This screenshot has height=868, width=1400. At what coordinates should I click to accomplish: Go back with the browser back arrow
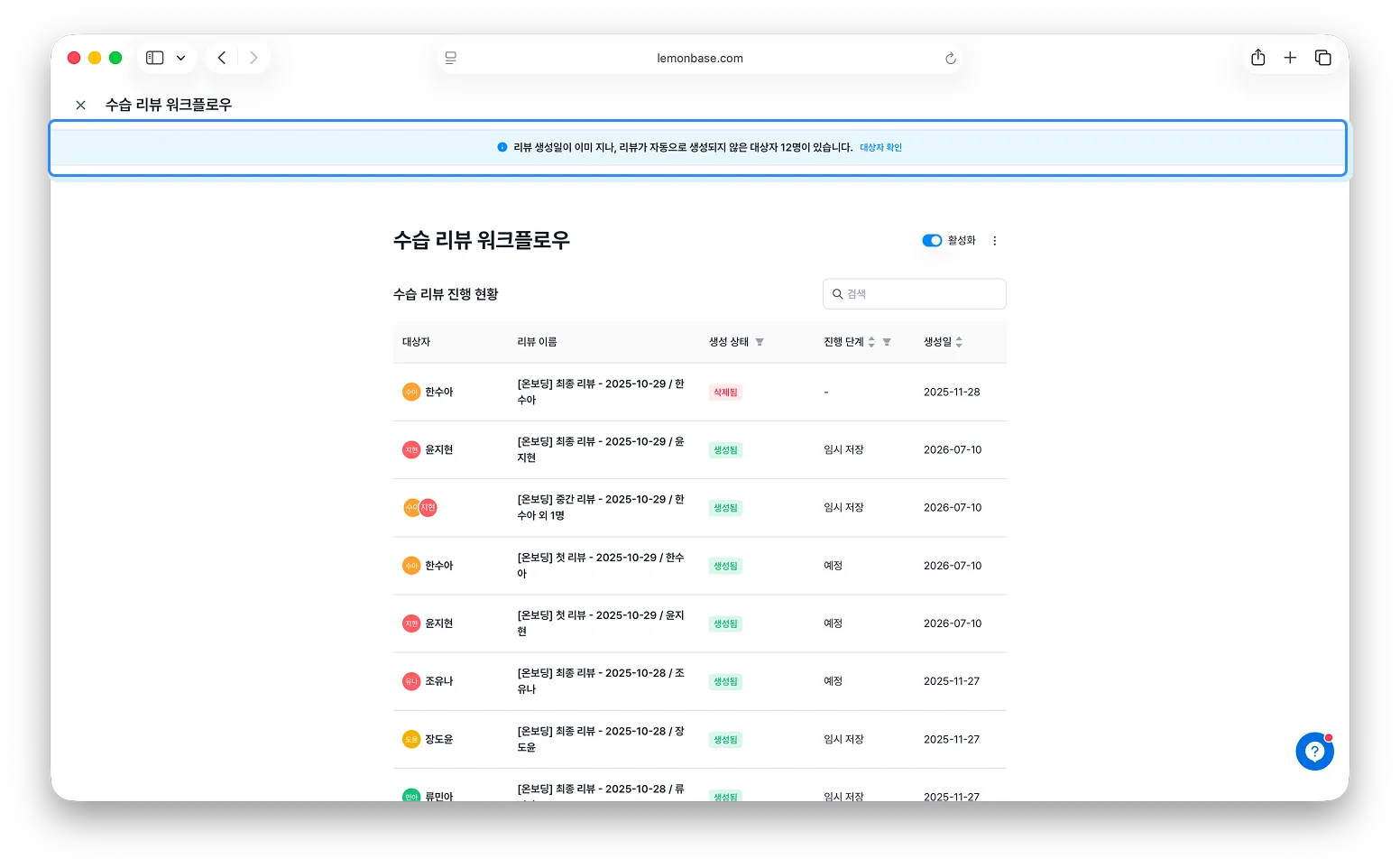click(x=222, y=58)
